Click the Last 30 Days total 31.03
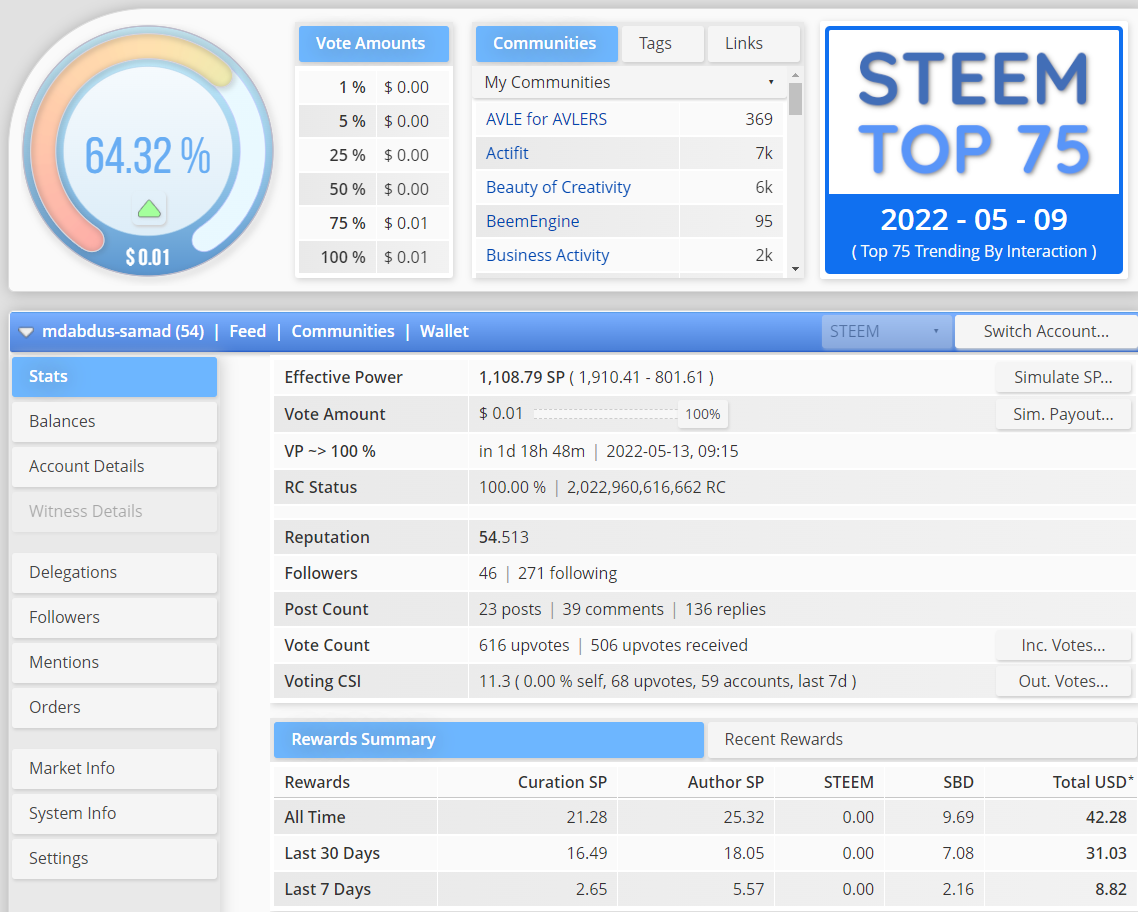 tap(1106, 854)
